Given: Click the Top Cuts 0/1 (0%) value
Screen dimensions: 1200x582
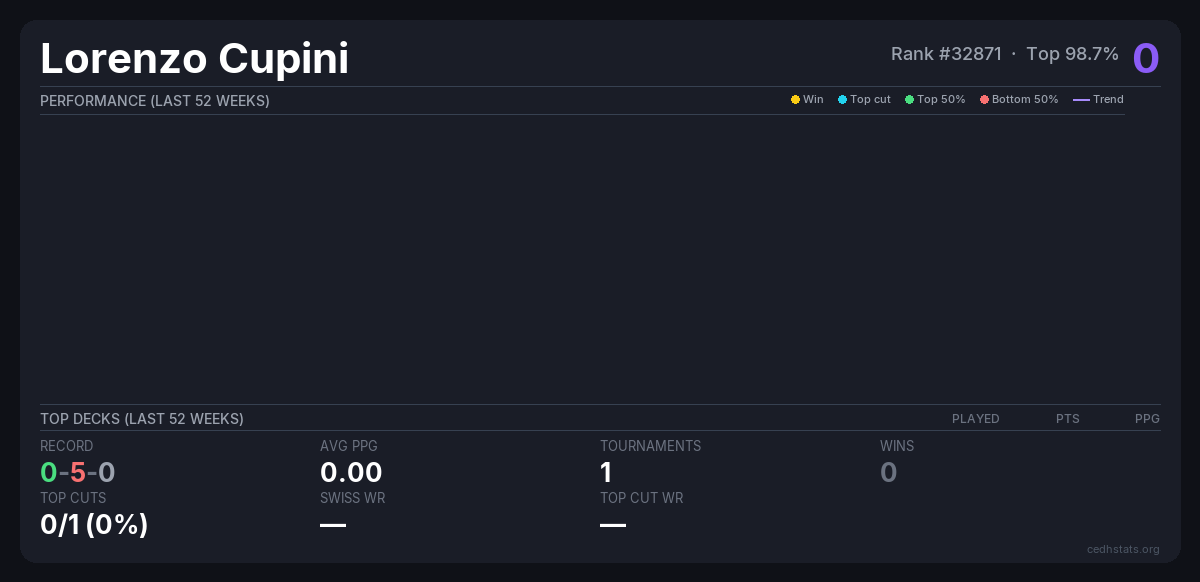Looking at the screenshot, I should [x=94, y=524].
